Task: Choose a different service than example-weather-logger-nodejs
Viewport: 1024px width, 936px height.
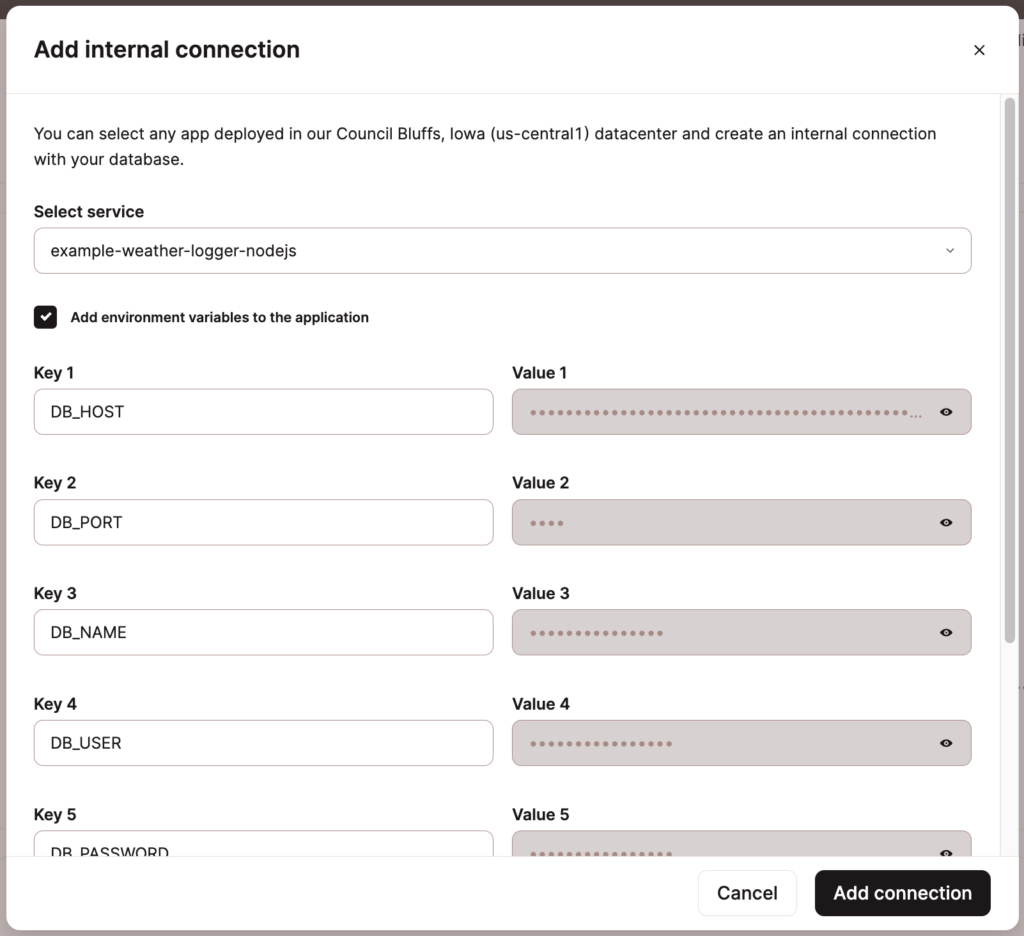Action: (503, 250)
